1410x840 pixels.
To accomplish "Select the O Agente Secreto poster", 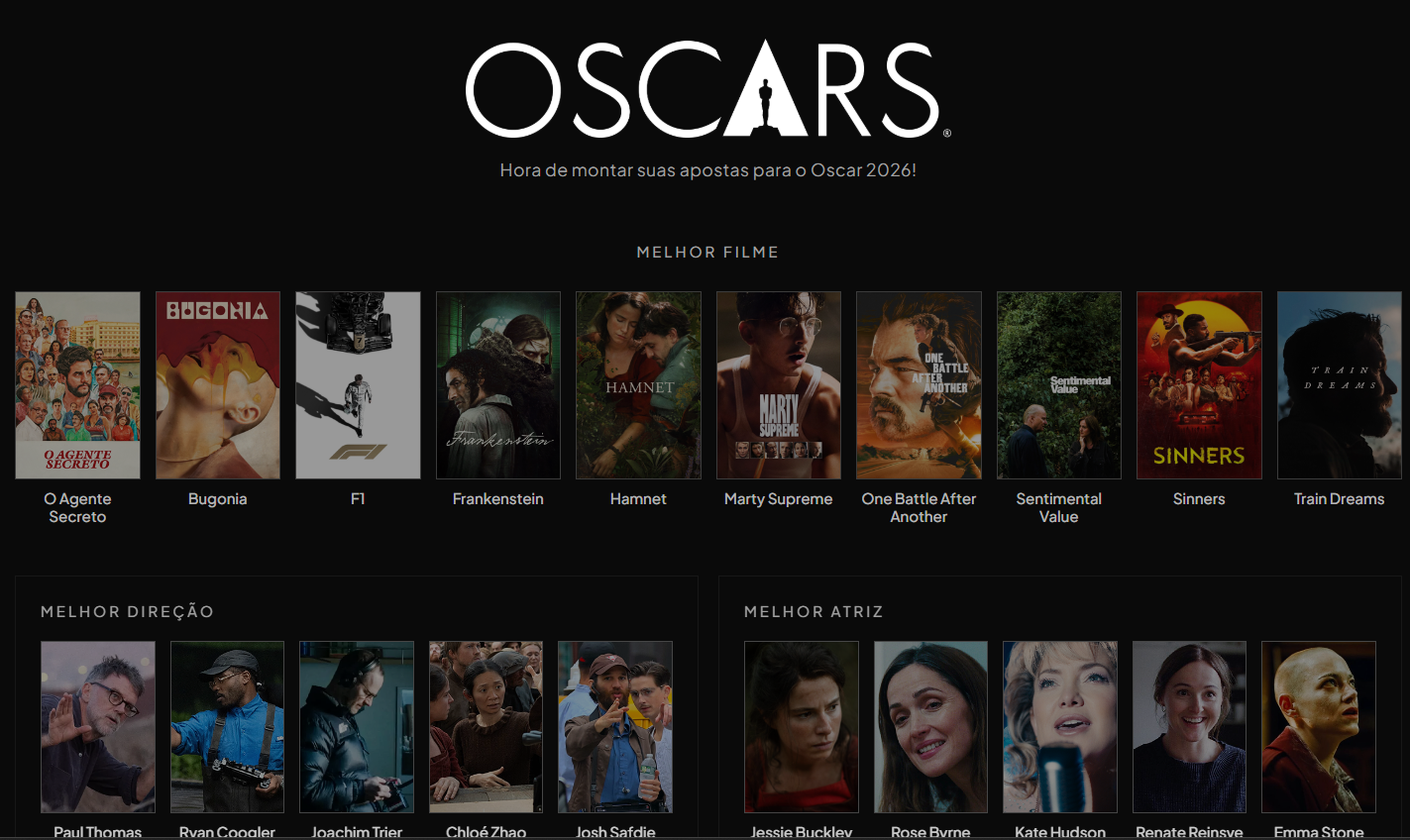I will [x=77, y=385].
